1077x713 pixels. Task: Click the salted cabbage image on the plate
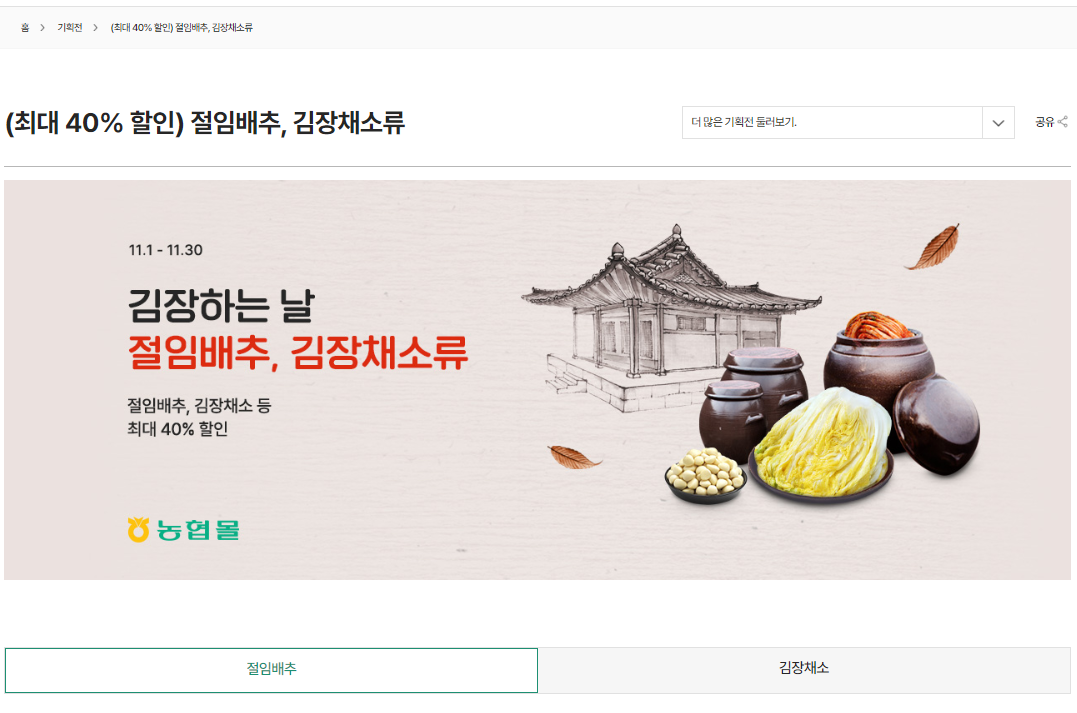[x=821, y=442]
